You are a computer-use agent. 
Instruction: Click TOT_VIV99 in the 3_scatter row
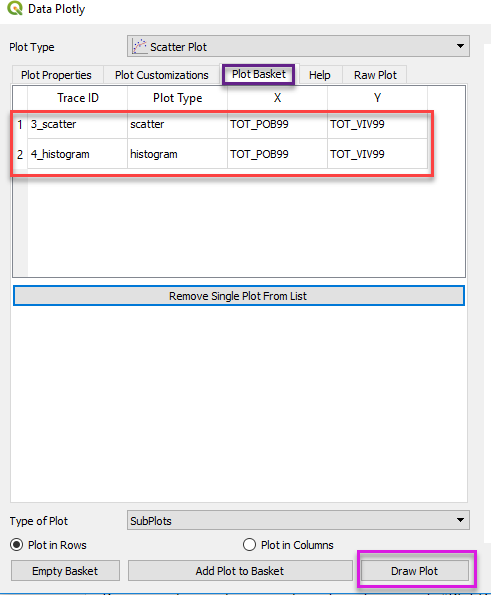(x=377, y=124)
